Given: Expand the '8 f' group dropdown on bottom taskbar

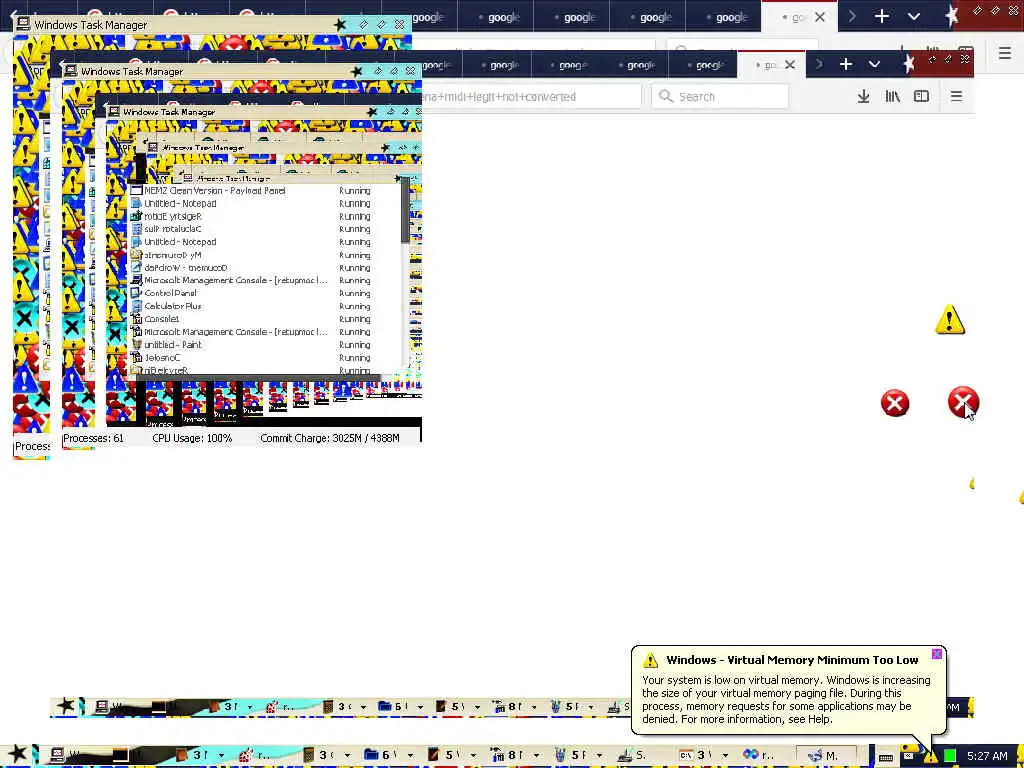Looking at the screenshot, I should point(535,756).
